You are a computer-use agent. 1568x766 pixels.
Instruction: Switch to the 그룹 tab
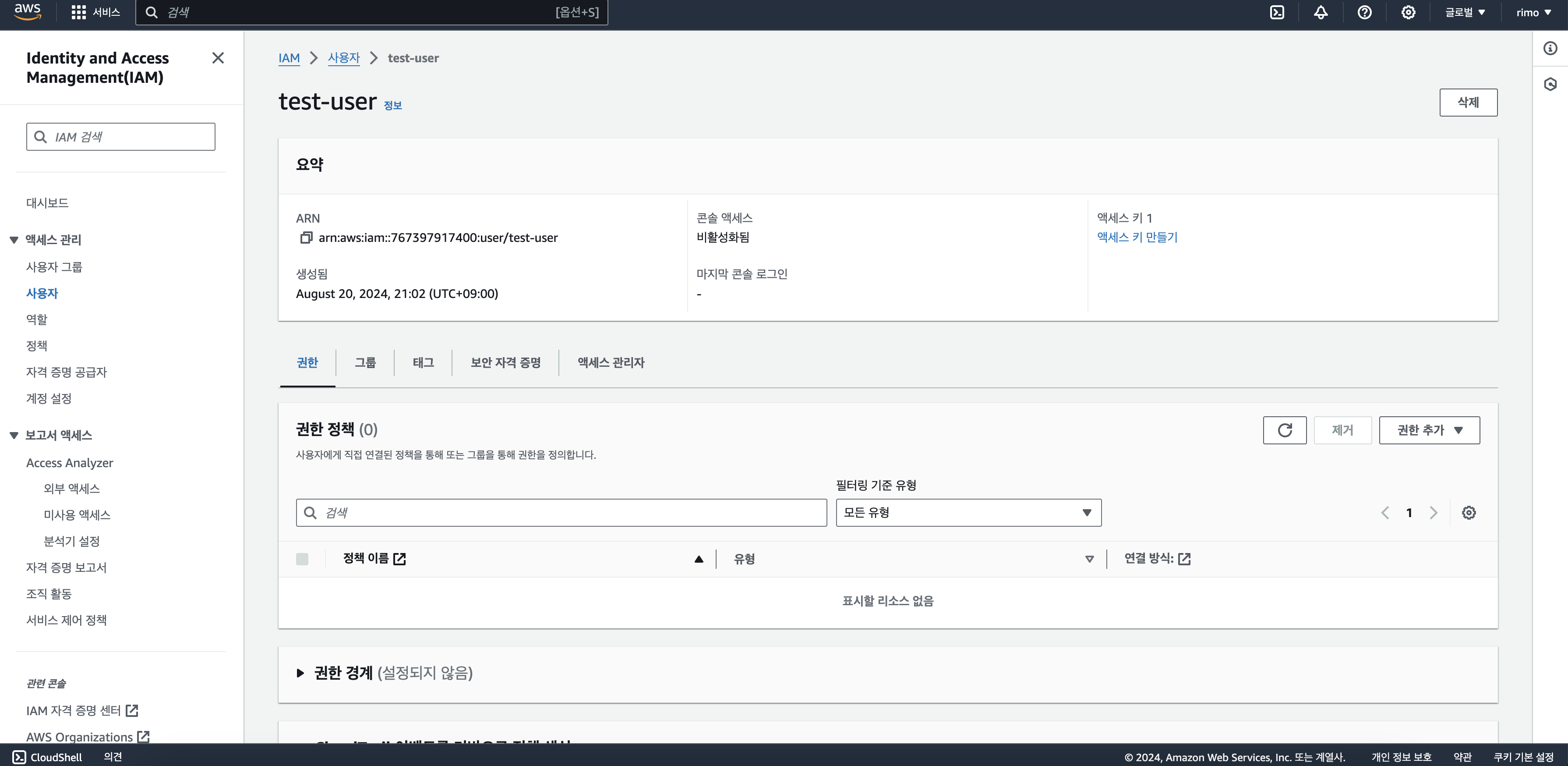pyautogui.click(x=365, y=362)
